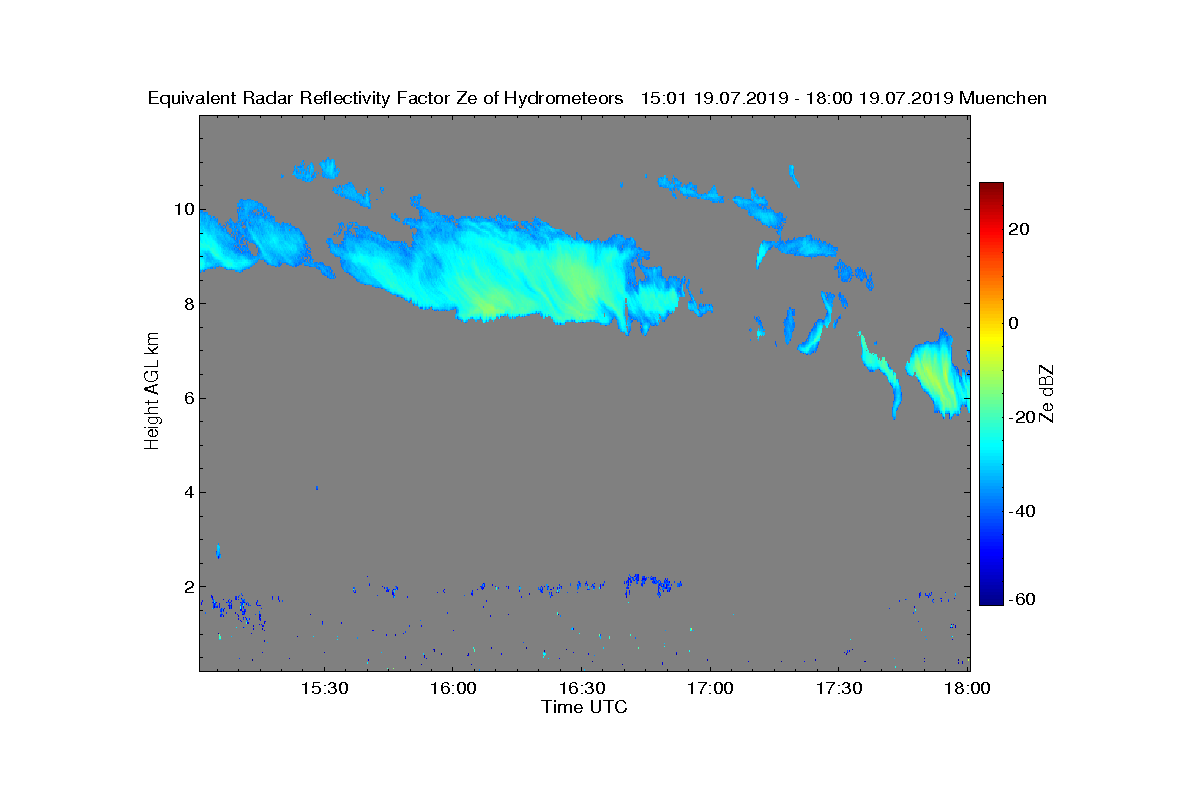Select the 15:30 time tick label

(323, 689)
